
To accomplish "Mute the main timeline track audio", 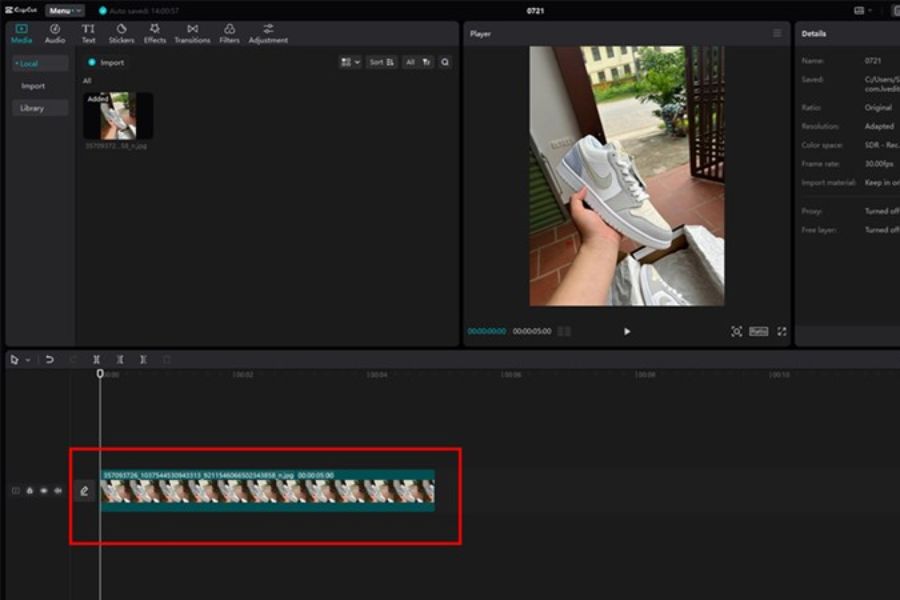I will (x=58, y=491).
